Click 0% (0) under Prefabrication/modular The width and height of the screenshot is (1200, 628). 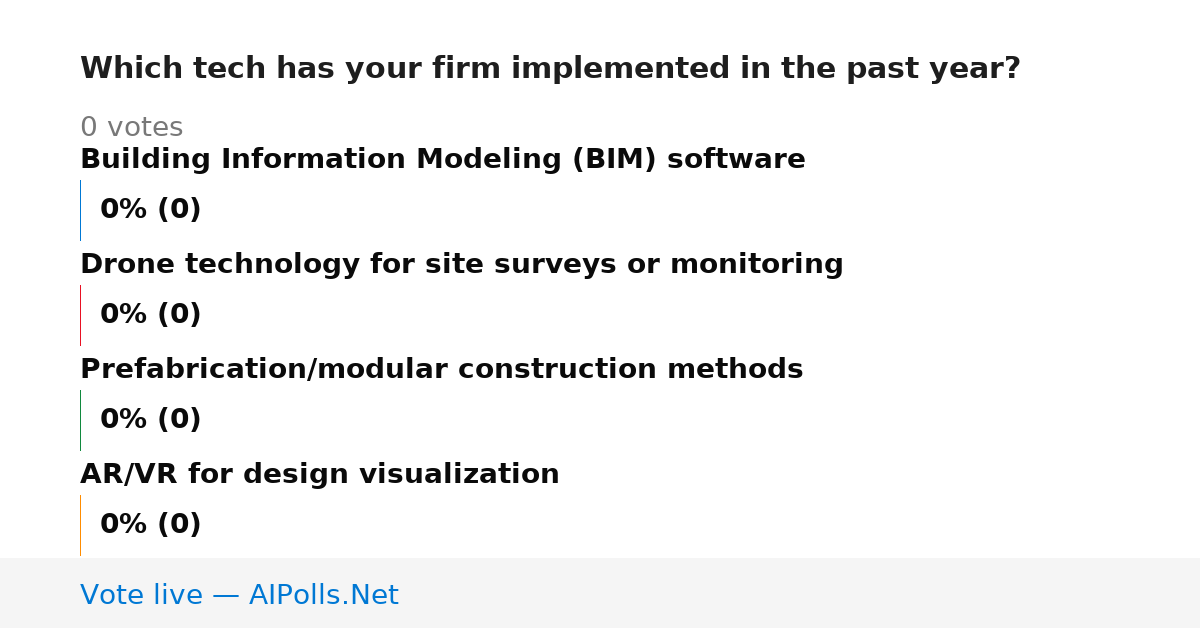pos(151,420)
